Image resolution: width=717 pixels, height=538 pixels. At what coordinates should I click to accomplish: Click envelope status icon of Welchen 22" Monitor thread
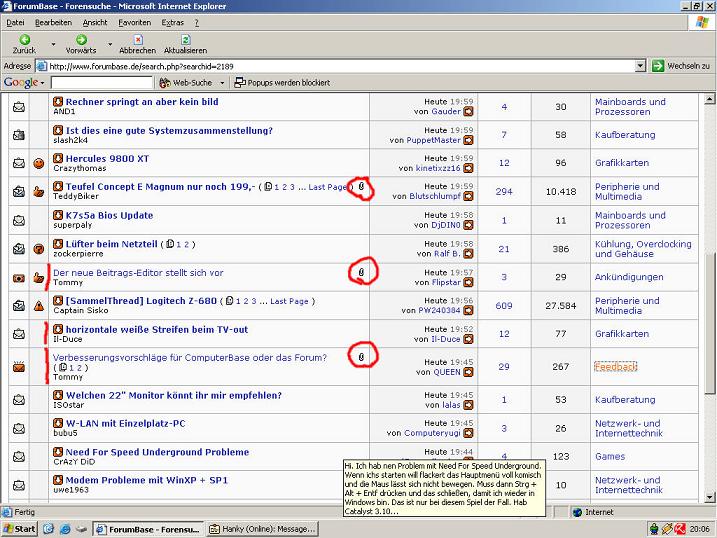click(x=19, y=400)
